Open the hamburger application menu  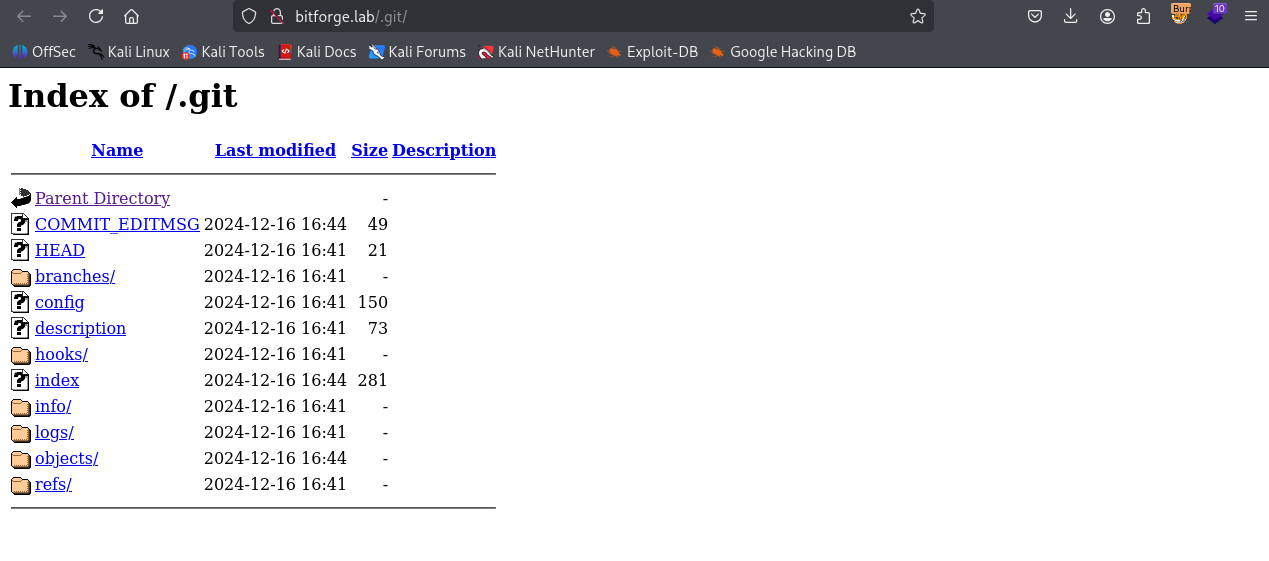coord(1251,16)
